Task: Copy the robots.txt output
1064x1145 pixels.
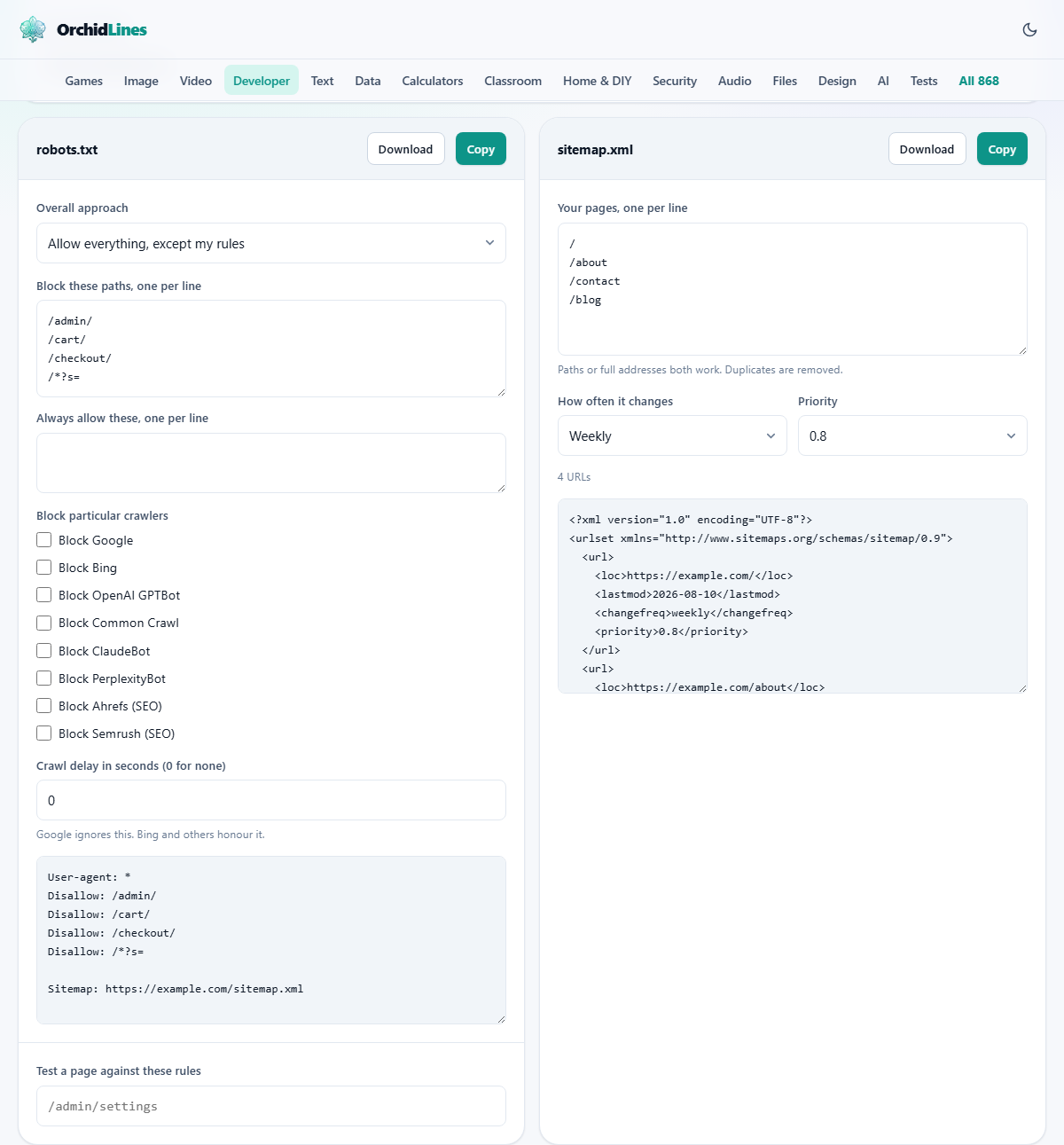Action: (481, 149)
